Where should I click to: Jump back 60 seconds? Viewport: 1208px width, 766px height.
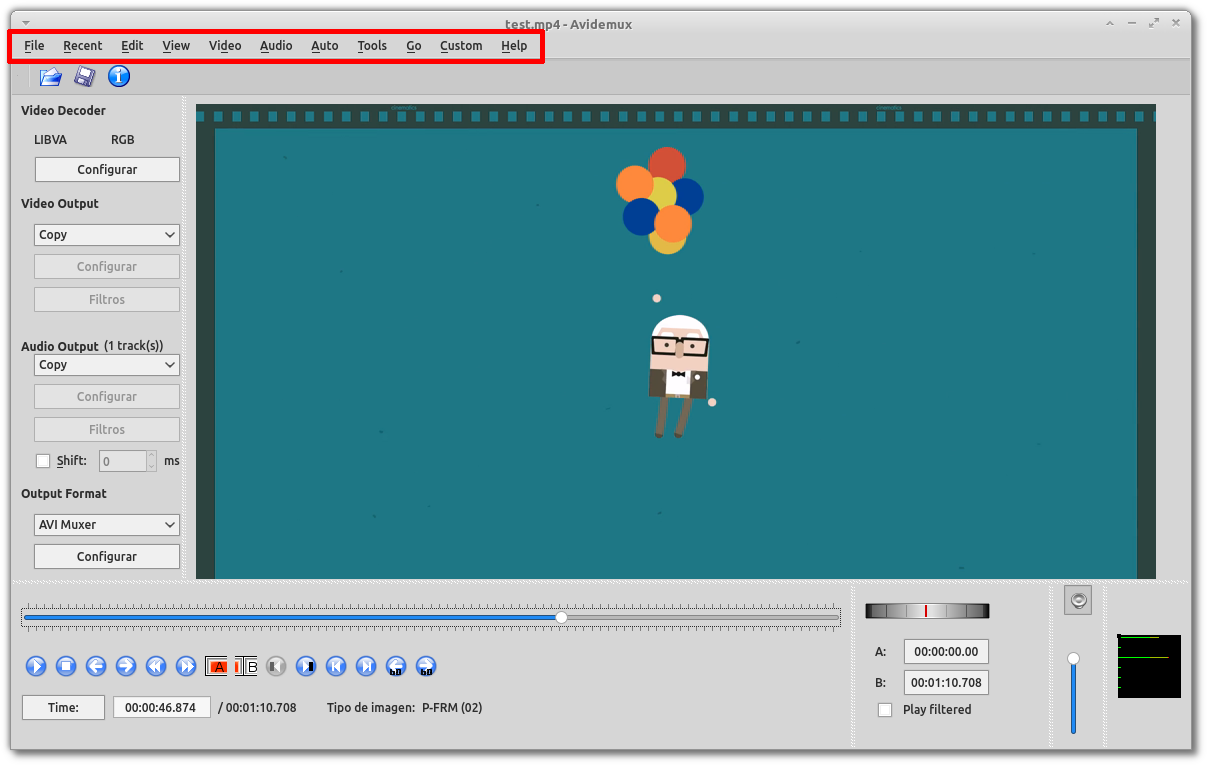click(396, 666)
